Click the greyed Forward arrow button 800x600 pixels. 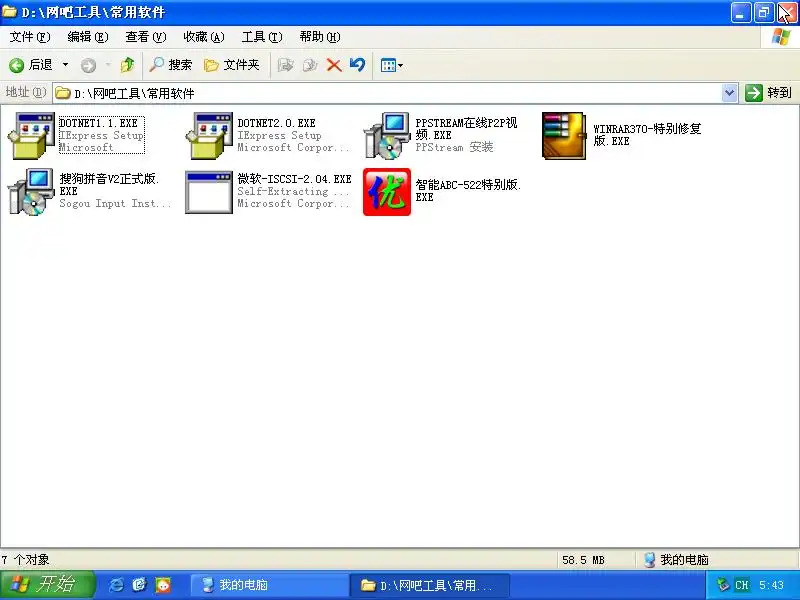point(88,65)
